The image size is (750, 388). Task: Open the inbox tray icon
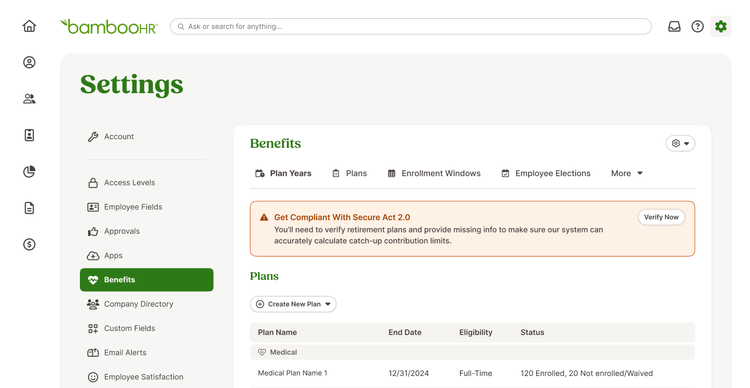674,26
